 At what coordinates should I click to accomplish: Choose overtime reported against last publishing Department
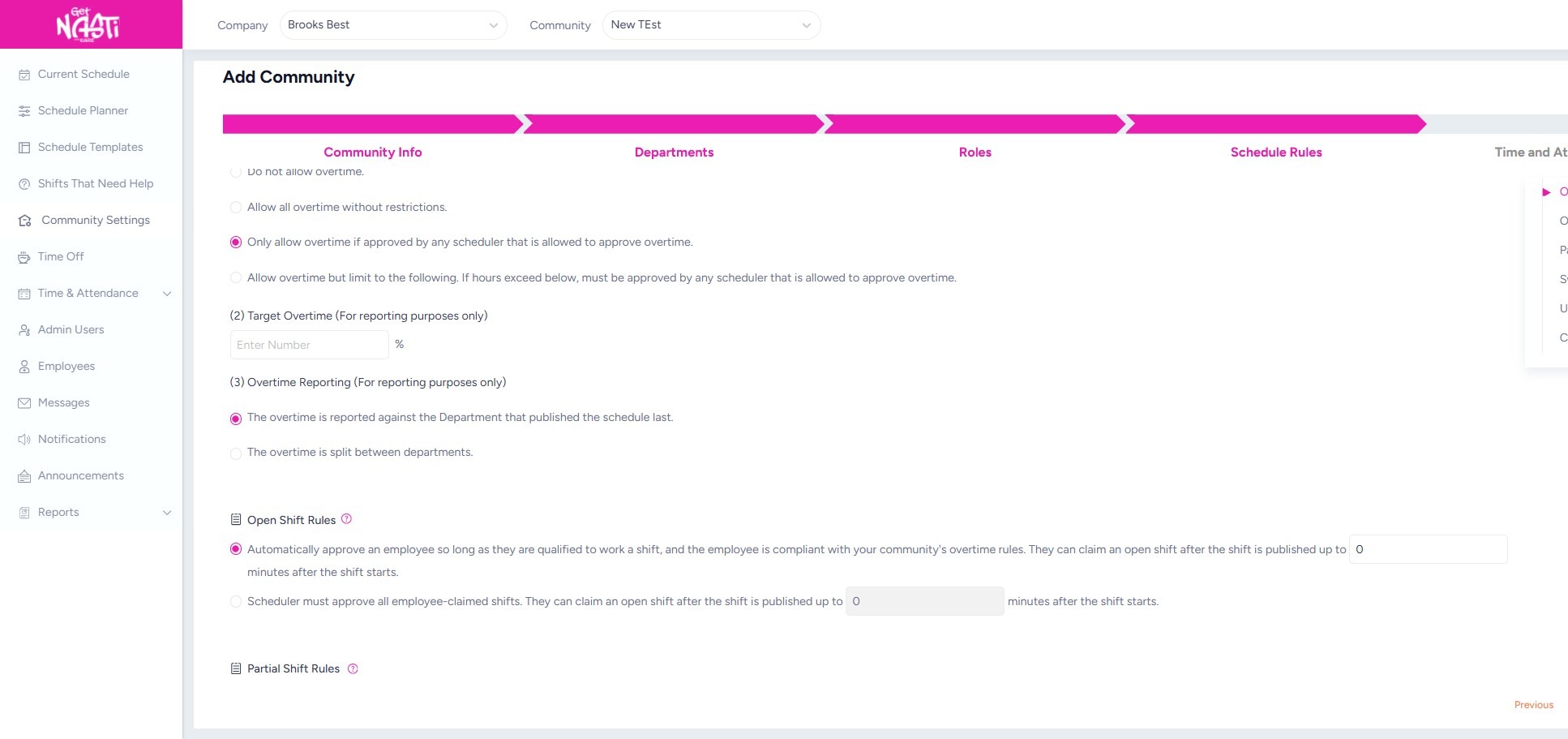pyautogui.click(x=236, y=419)
